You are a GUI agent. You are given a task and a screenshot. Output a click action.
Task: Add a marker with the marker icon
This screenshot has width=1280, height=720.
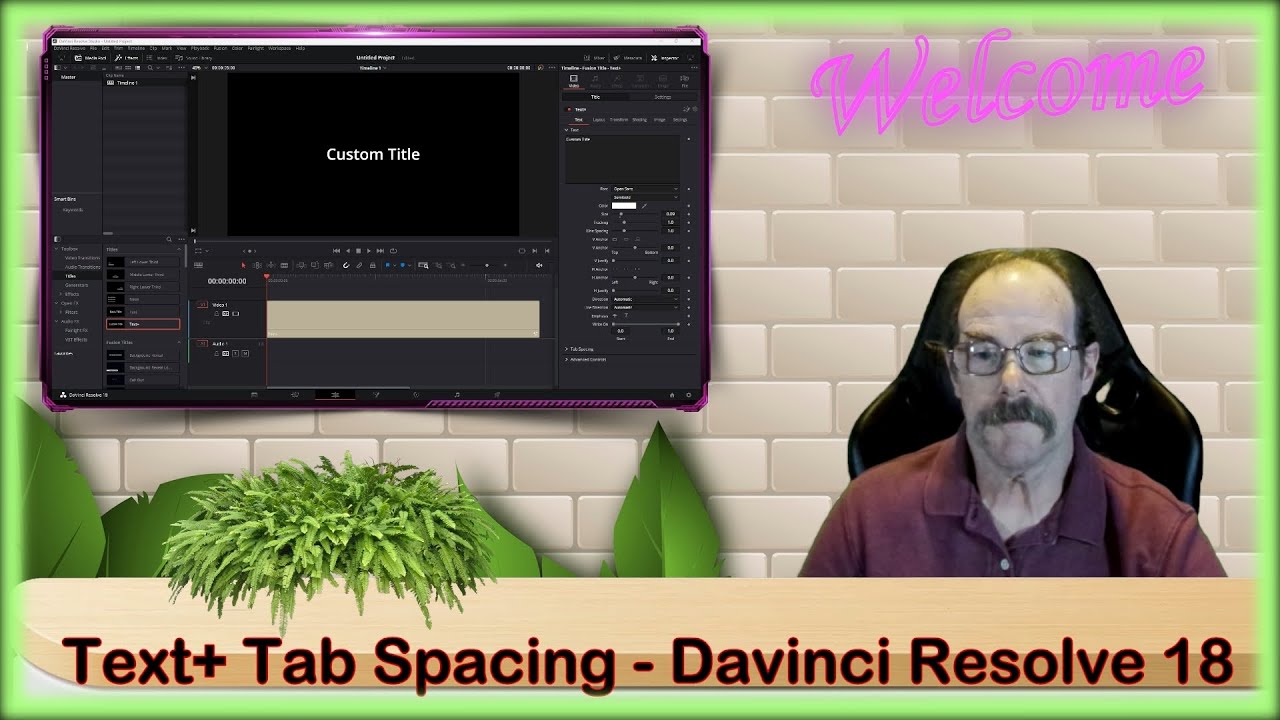[x=403, y=265]
